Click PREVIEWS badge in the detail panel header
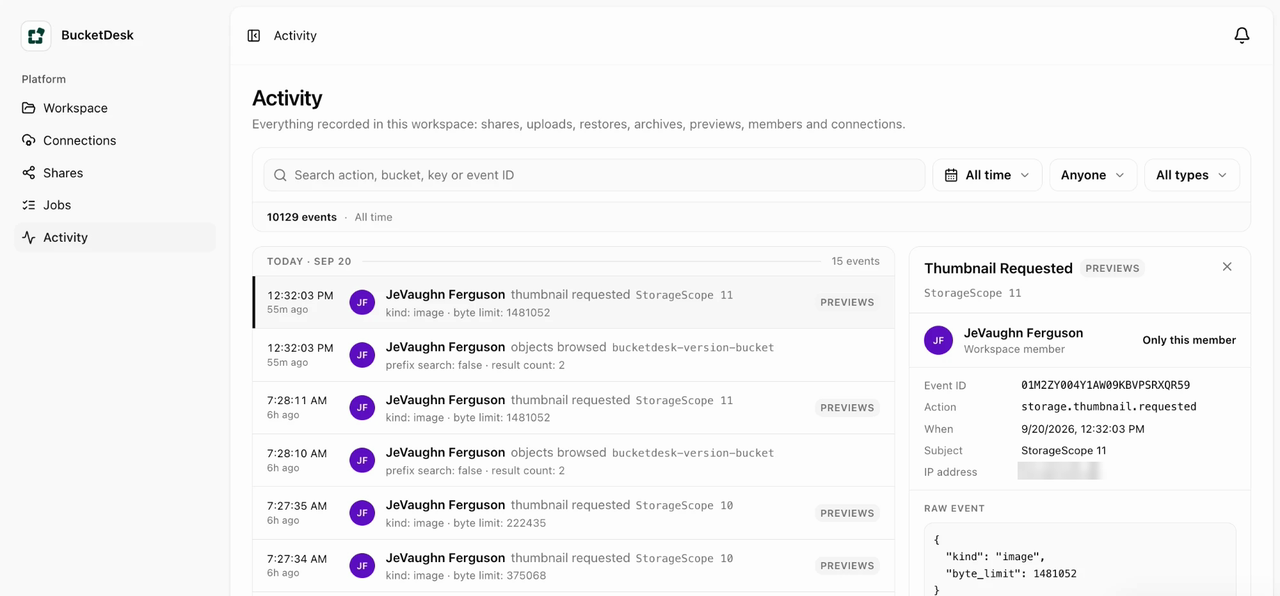The height and width of the screenshot is (596, 1280). point(1112,268)
